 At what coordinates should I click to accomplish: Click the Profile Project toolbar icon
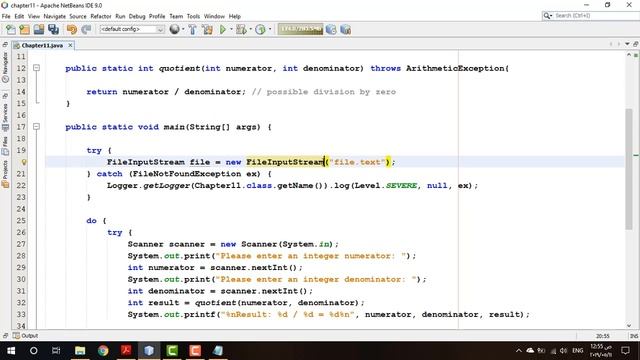coord(260,29)
